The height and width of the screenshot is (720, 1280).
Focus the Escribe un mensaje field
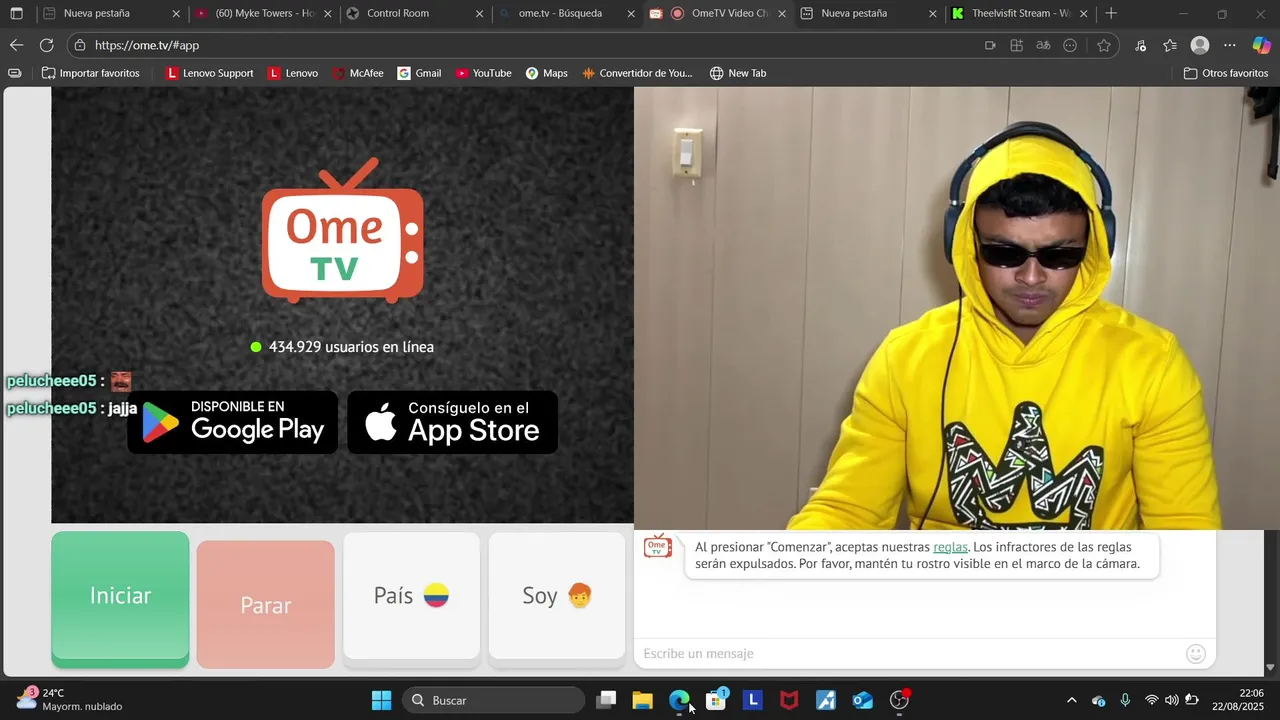910,654
